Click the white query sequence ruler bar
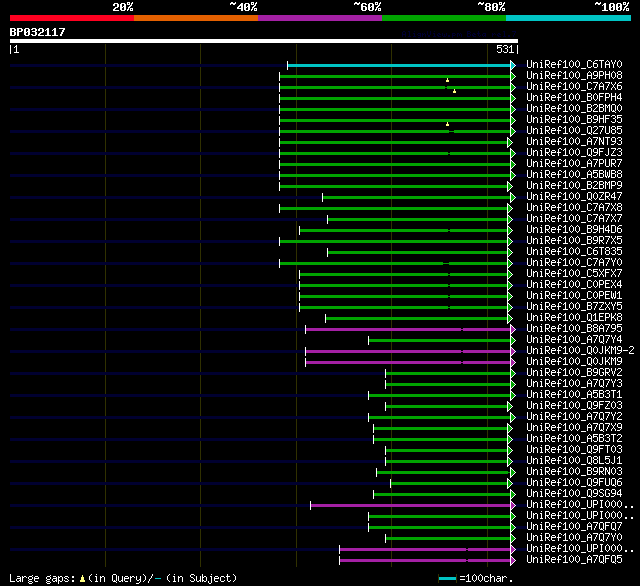This screenshot has height=586, width=640. tap(264, 41)
